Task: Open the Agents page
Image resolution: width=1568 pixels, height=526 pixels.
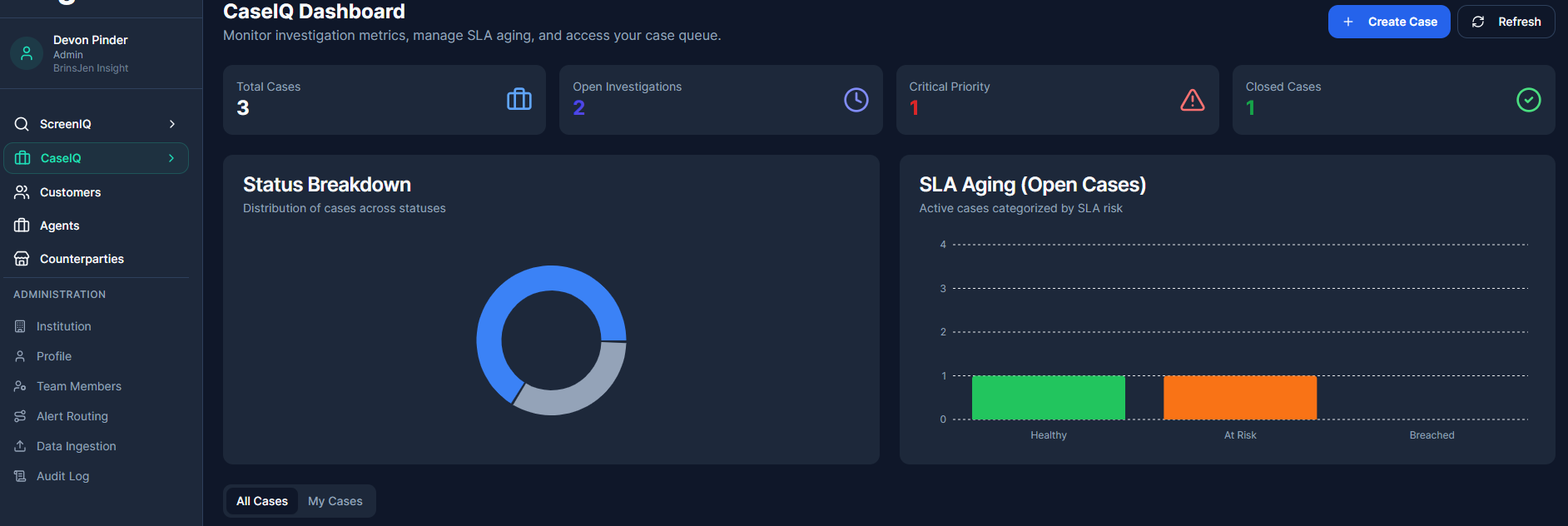Action: coord(96,226)
